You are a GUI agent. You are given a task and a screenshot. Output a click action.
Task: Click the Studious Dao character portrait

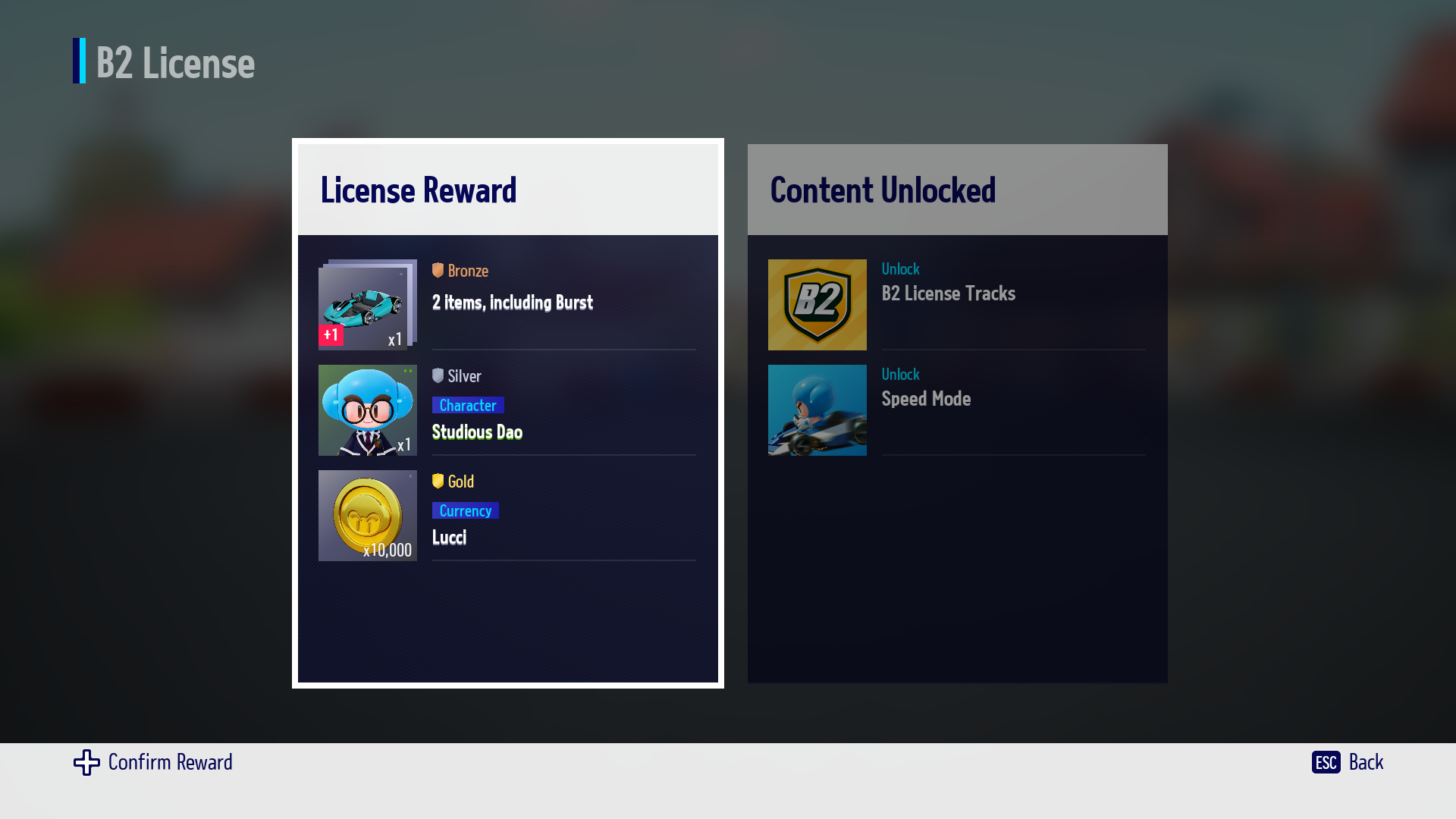tap(368, 410)
